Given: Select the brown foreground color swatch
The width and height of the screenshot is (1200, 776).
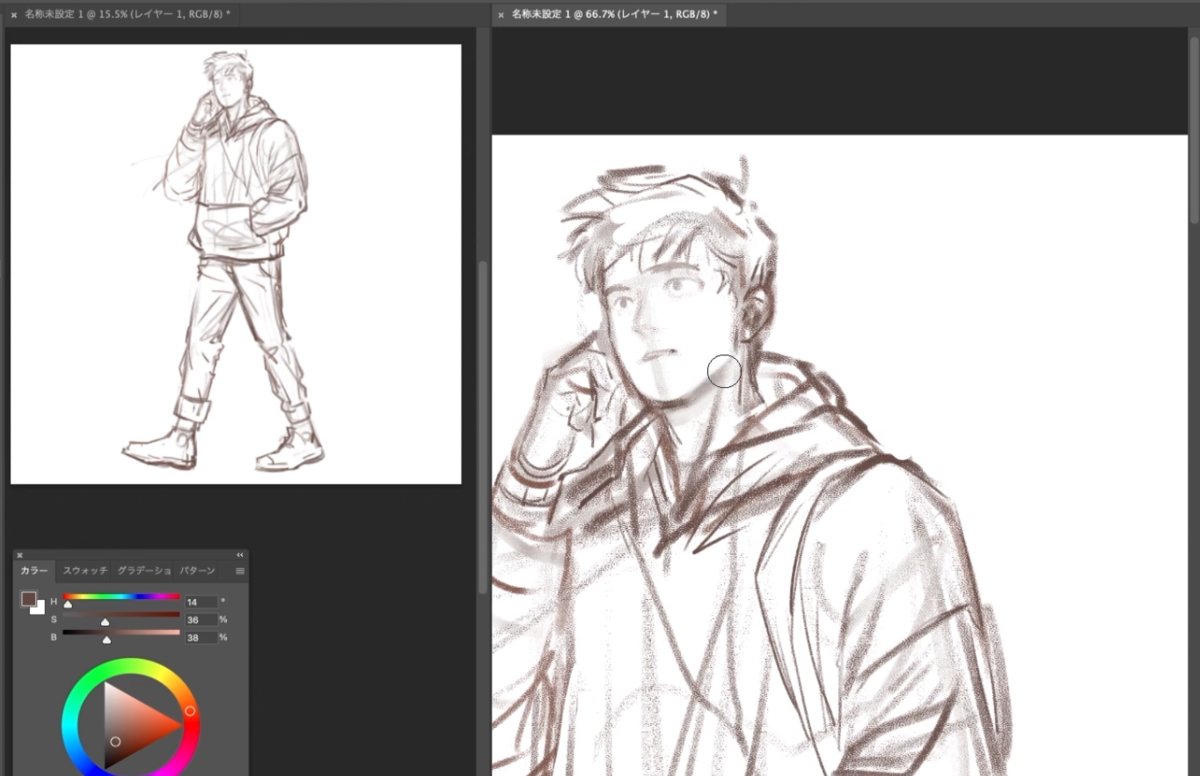Looking at the screenshot, I should point(28,599).
